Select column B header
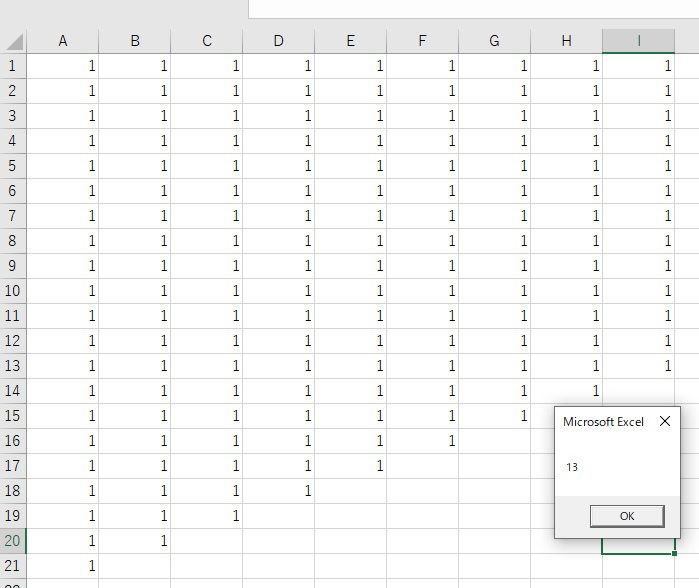Viewport: 699px width, 588px height. [x=135, y=41]
